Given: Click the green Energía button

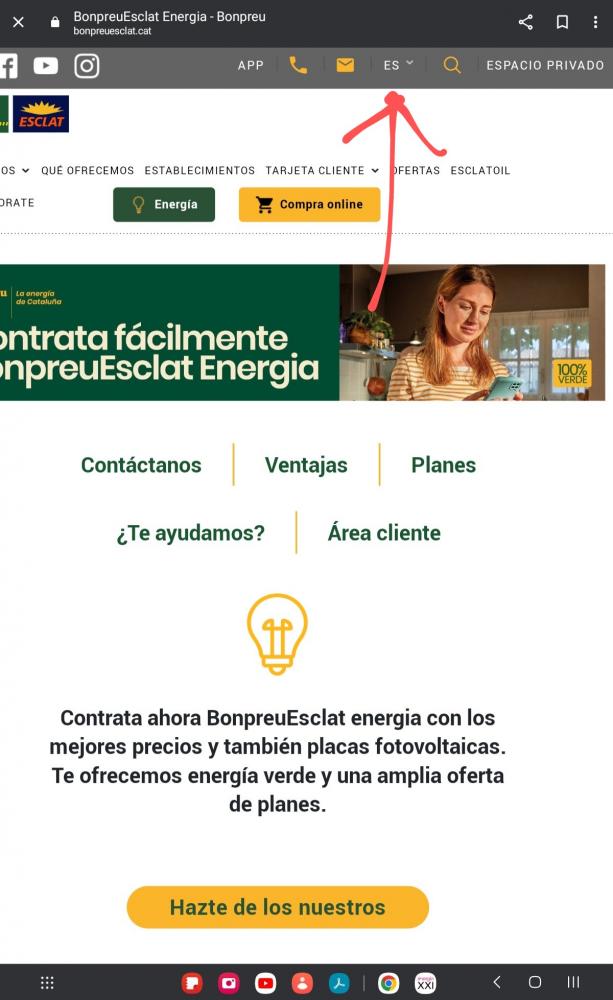Looking at the screenshot, I should tap(164, 204).
